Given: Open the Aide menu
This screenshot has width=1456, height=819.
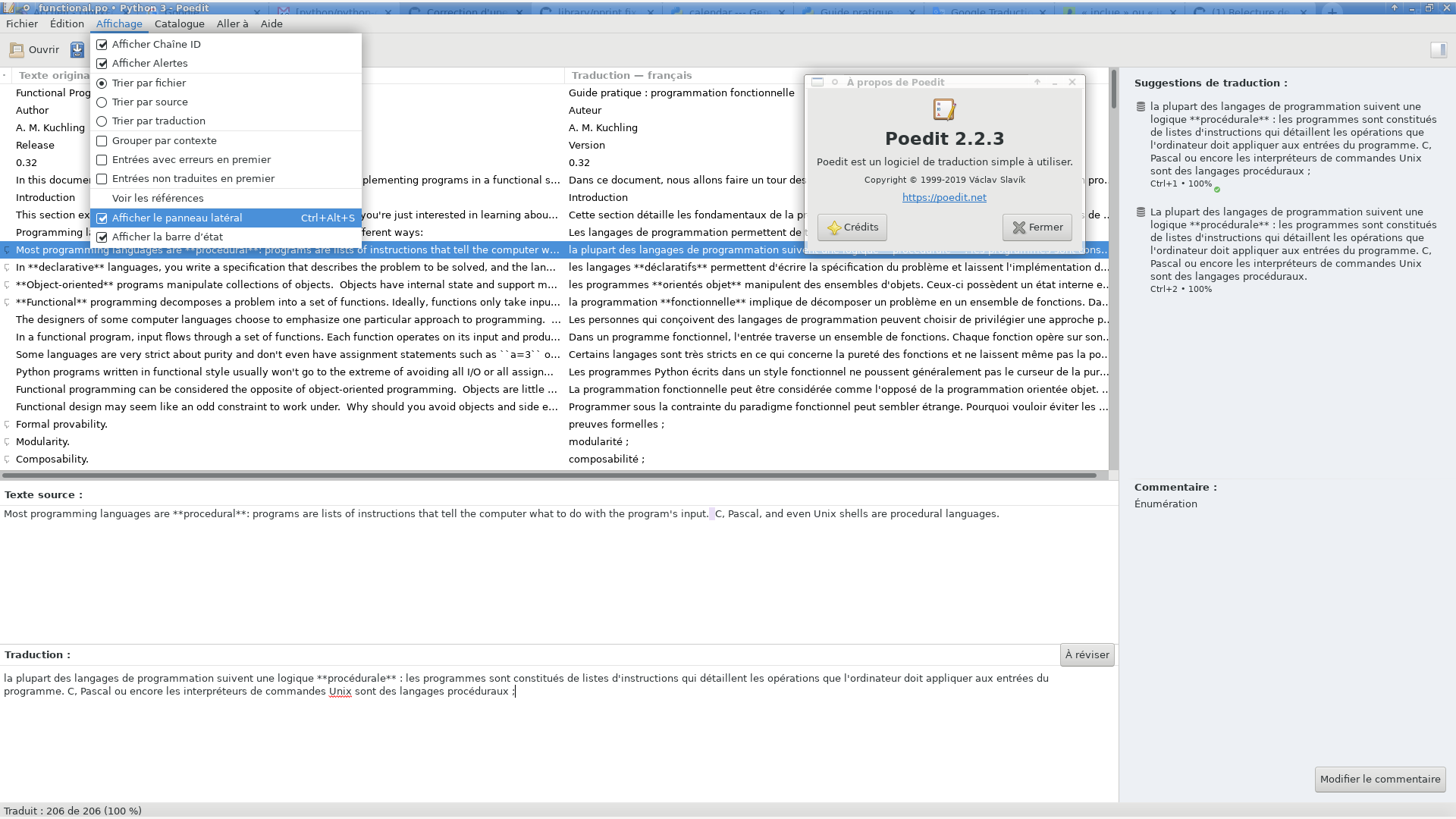Looking at the screenshot, I should 271,24.
